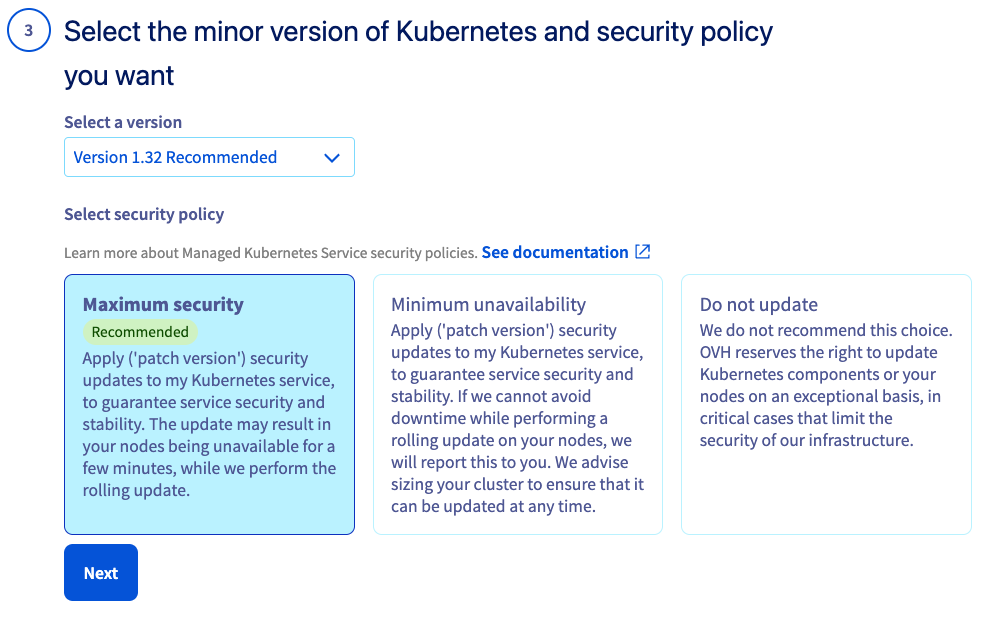Open the Version 1.32 Recommended dropdown

click(x=209, y=157)
